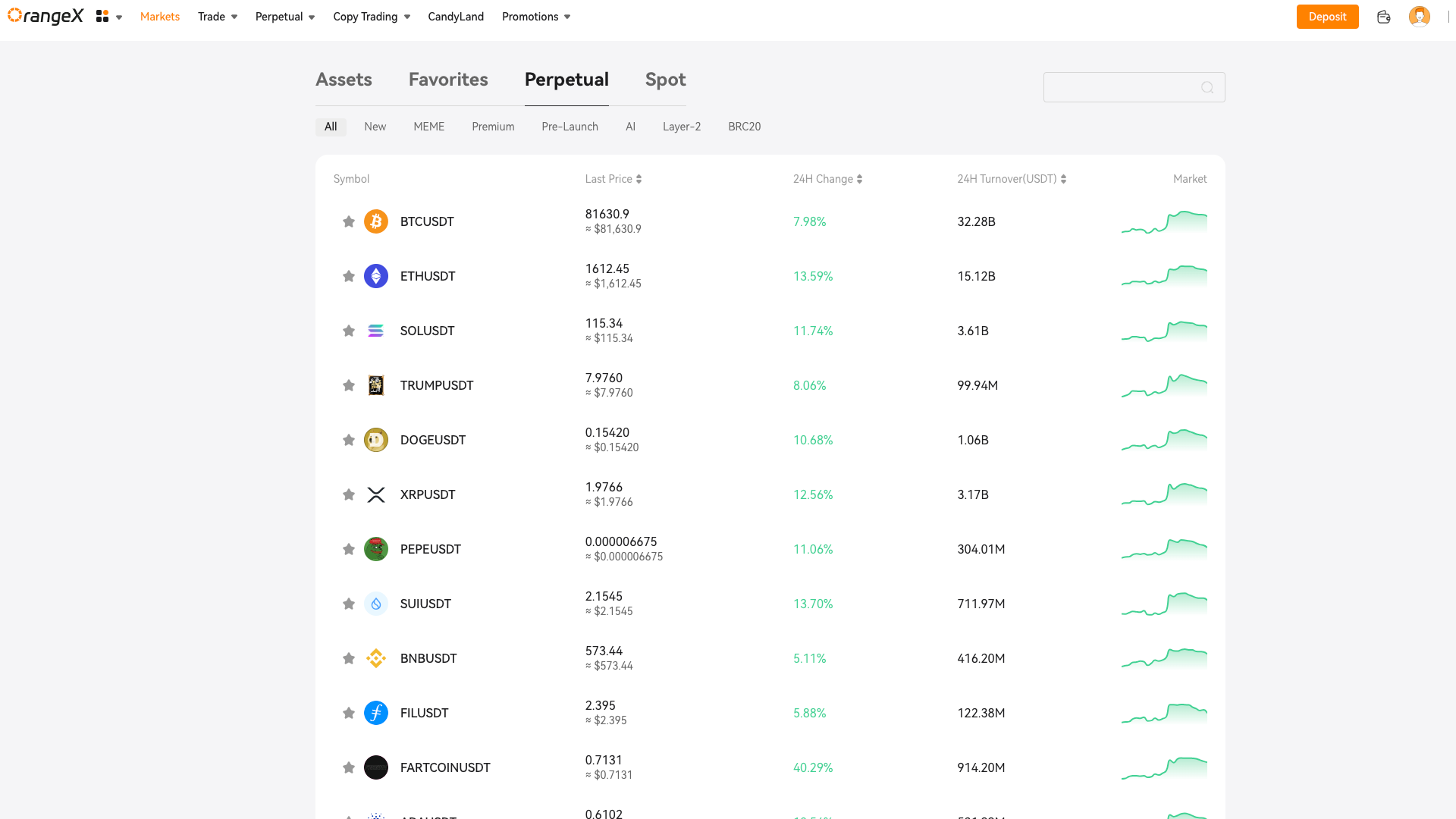Click the Ethereum coin icon
The height and width of the screenshot is (819, 1456).
[x=376, y=276]
